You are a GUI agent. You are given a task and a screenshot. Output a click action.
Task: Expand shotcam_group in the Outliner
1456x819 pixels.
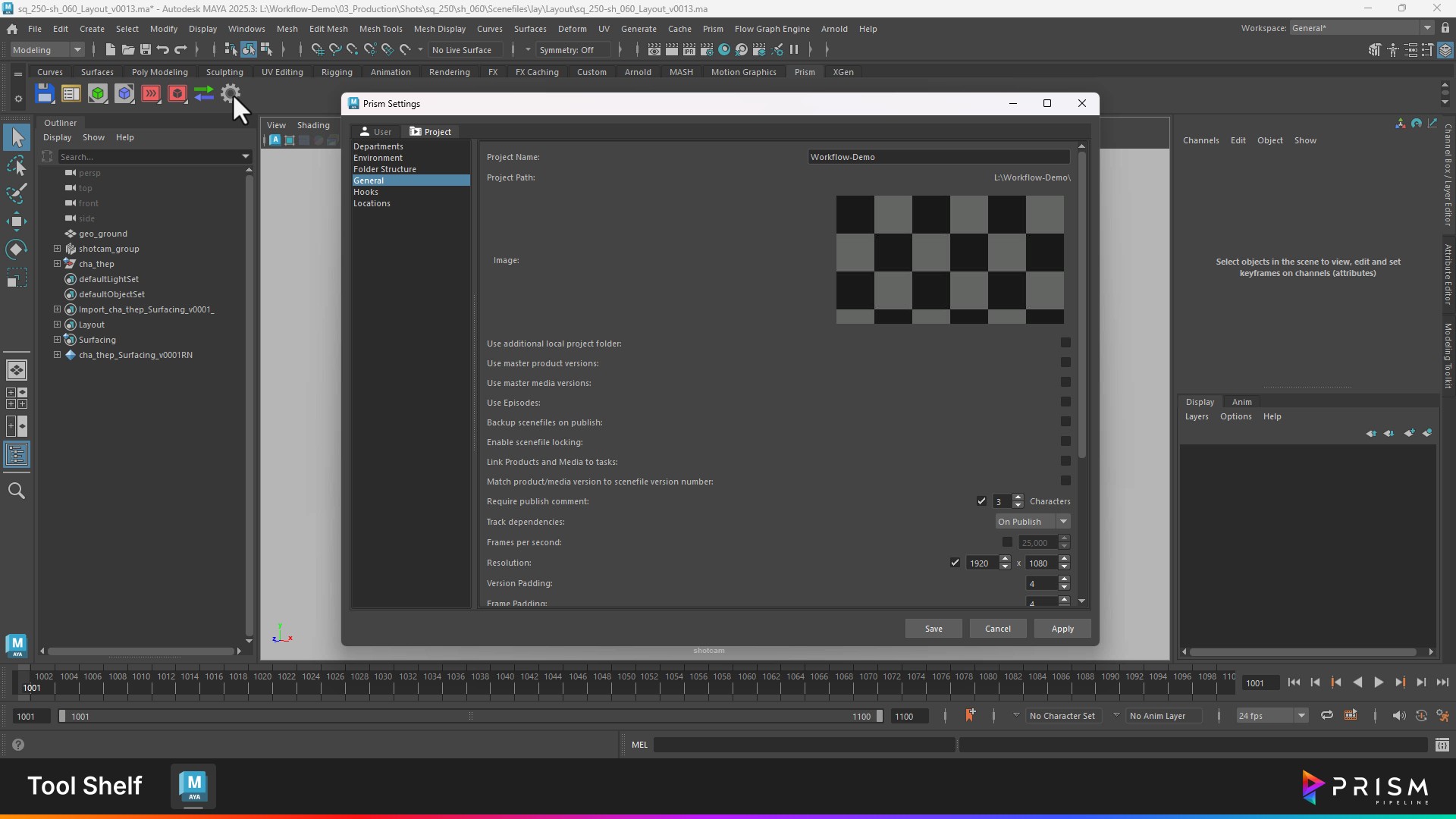[x=57, y=249]
